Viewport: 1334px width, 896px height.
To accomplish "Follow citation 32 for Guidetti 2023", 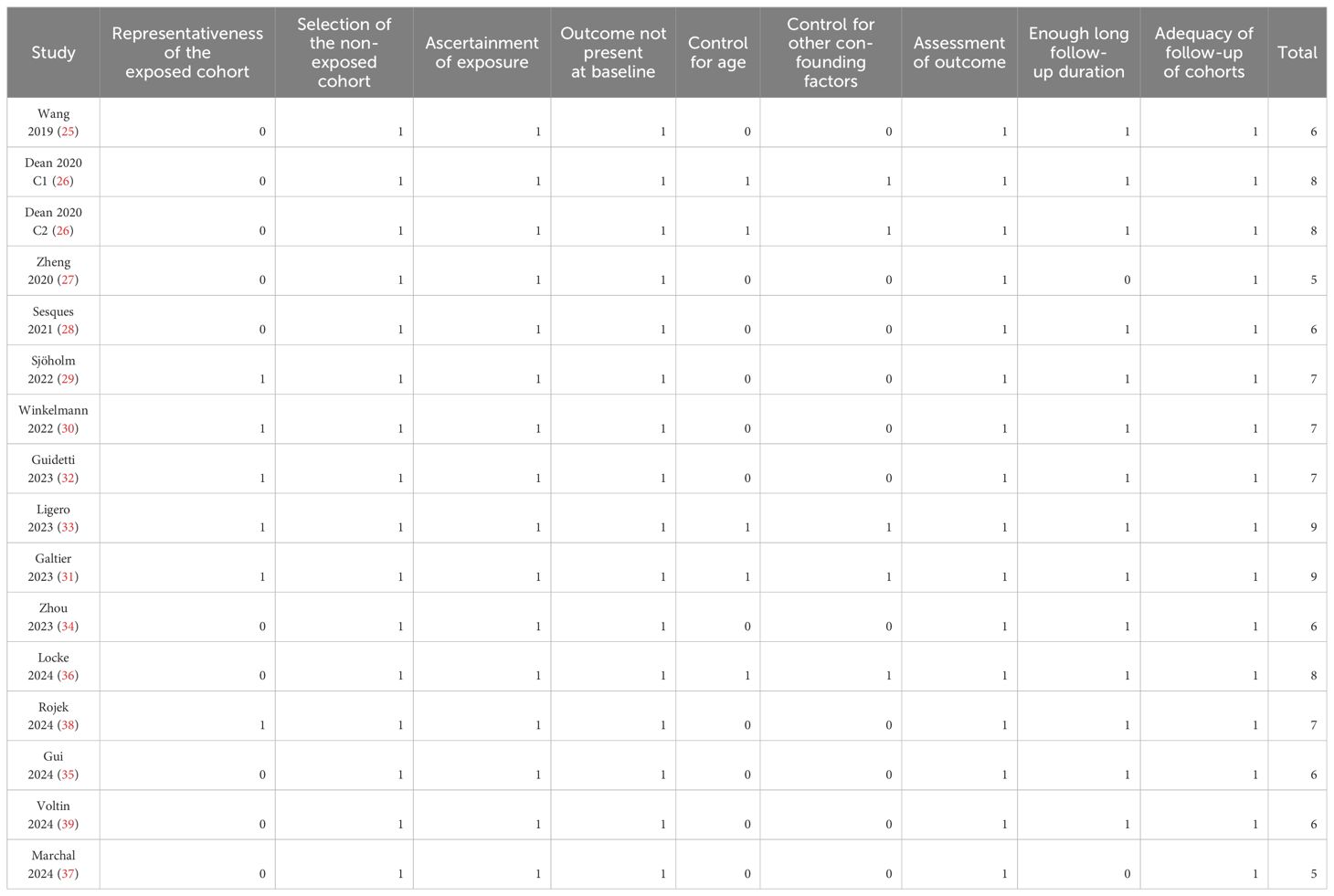I will coord(68,478).
